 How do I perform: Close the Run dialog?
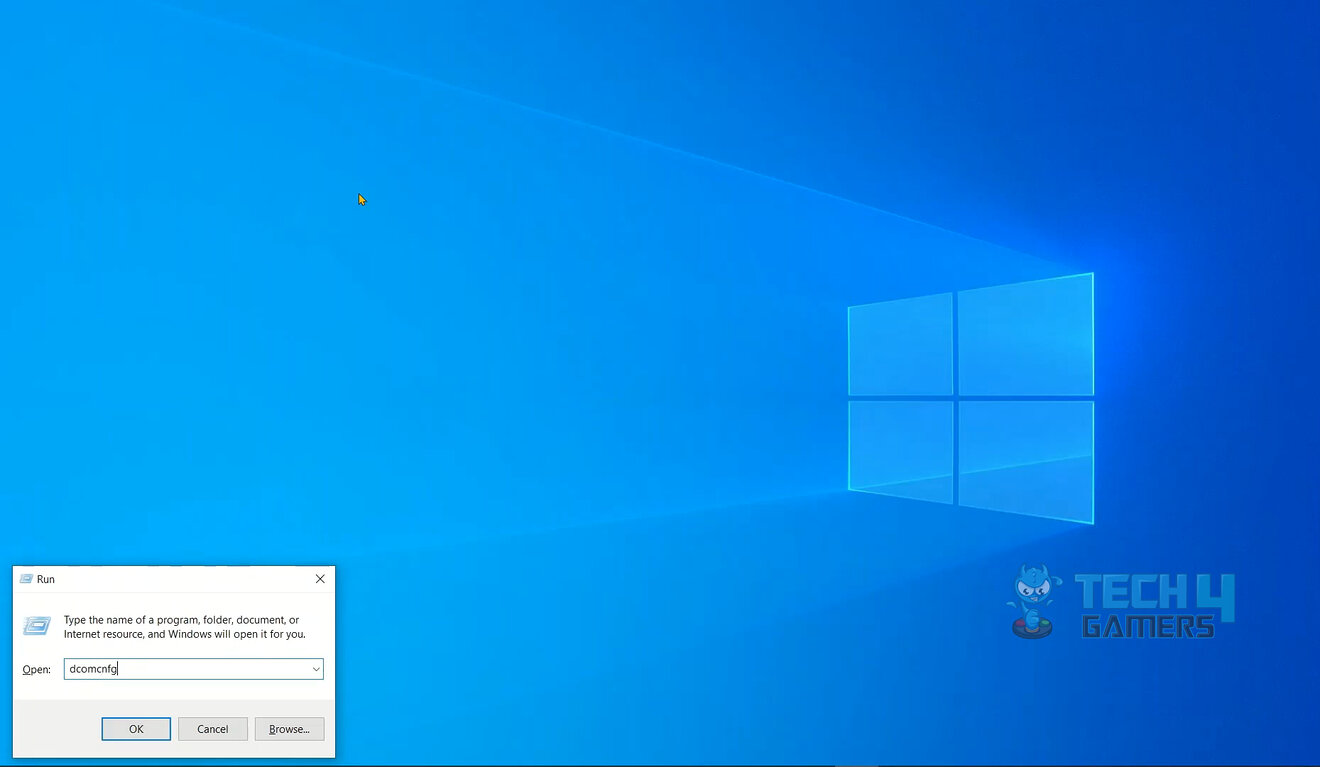[x=319, y=578]
